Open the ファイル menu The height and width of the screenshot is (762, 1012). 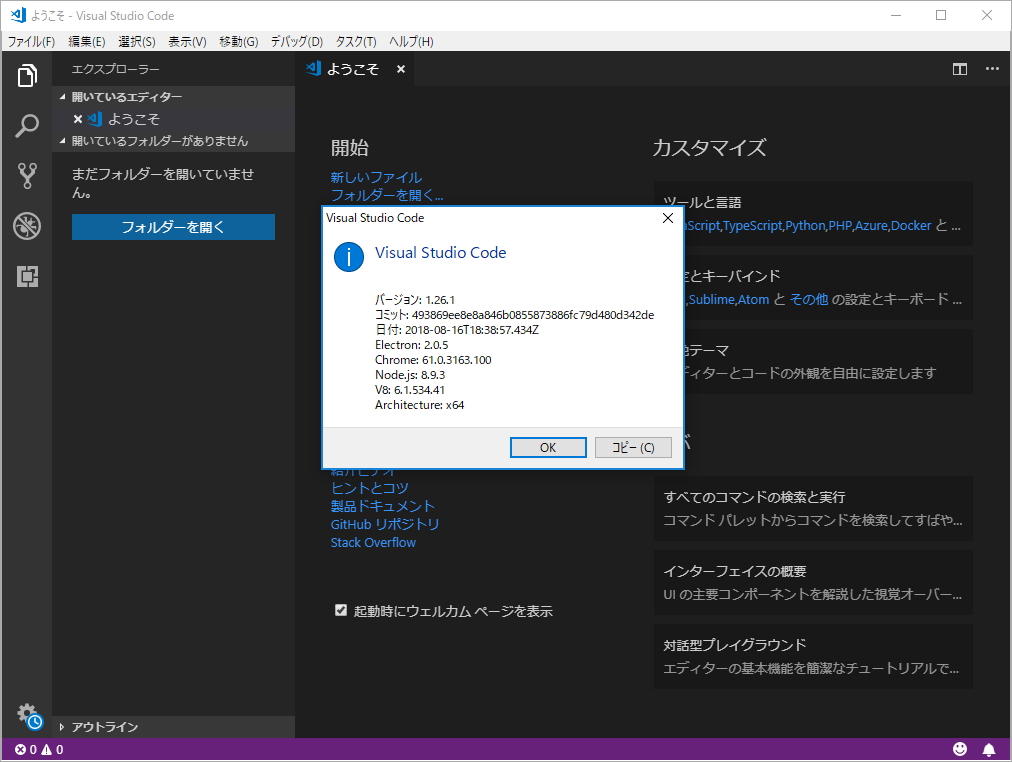tap(31, 41)
